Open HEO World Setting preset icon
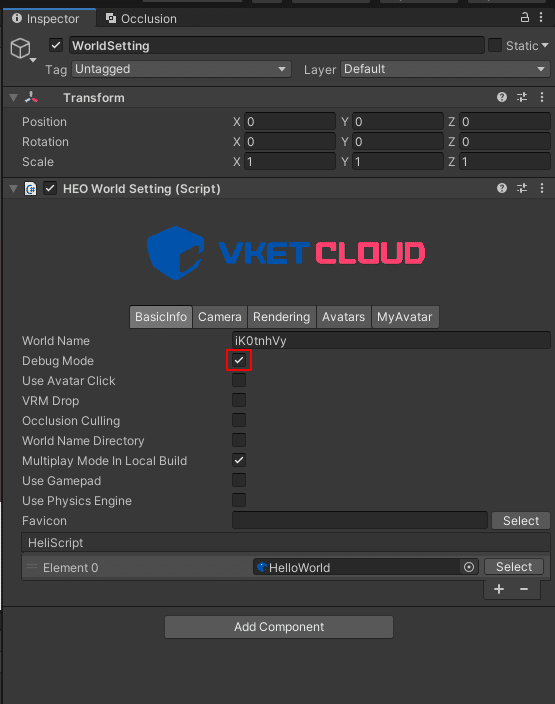The image size is (555, 704). tap(522, 188)
